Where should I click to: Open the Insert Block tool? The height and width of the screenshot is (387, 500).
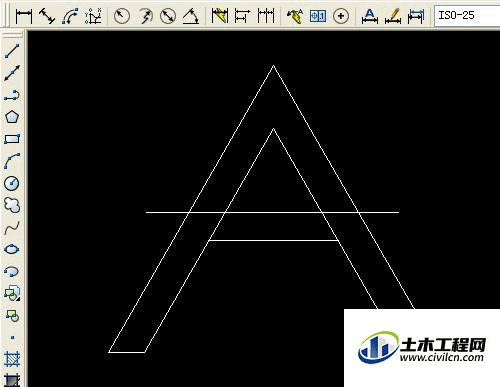12,293
